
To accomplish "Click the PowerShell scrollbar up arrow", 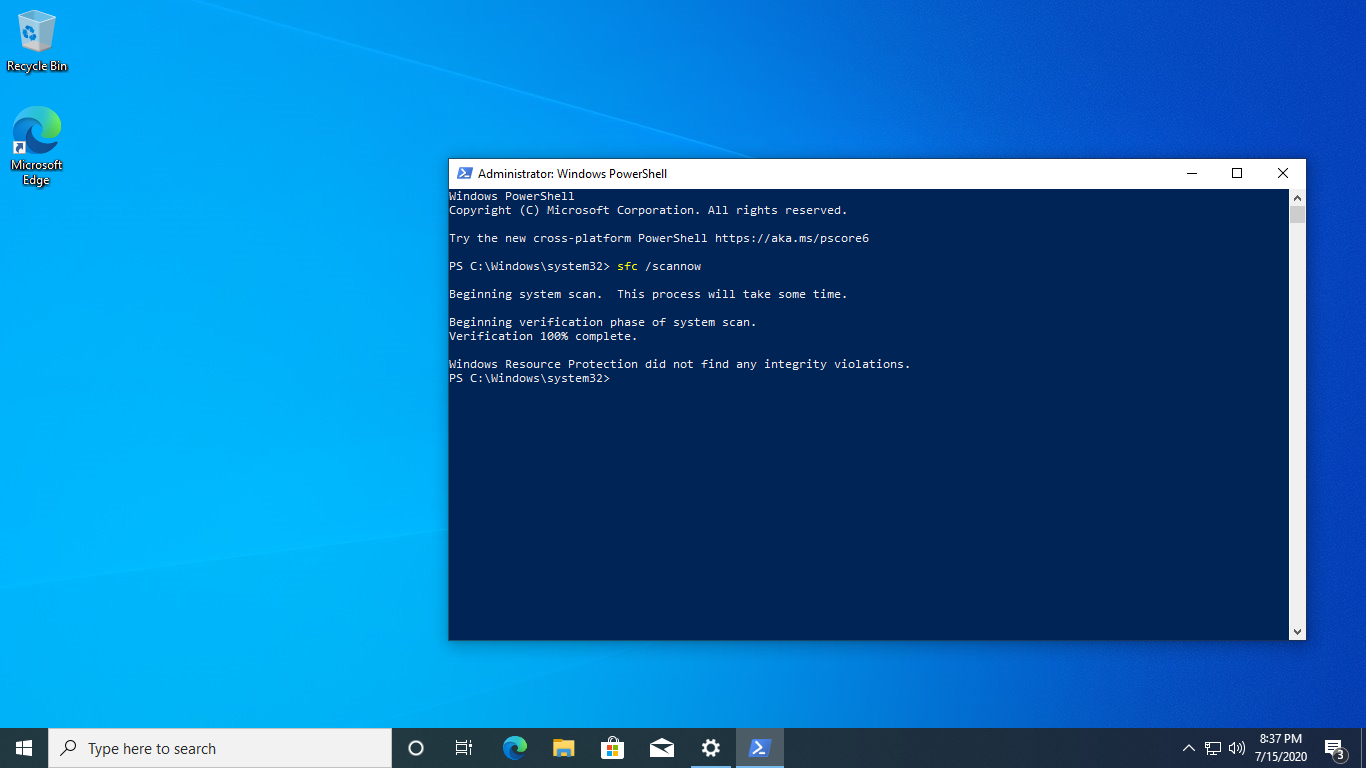I will point(1297,197).
